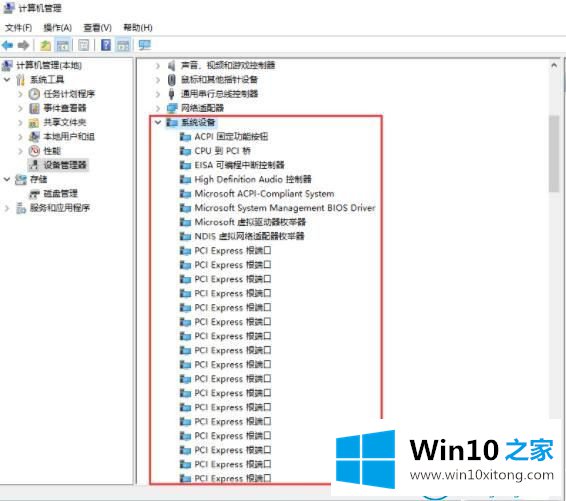Click the 共享文件夹 folder icon

point(34,123)
